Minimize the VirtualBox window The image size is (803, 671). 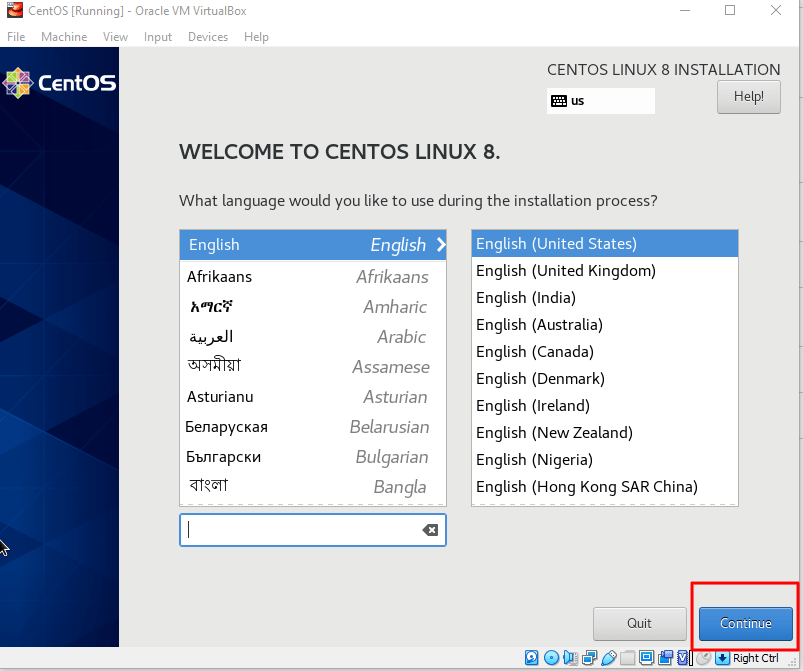(x=685, y=10)
